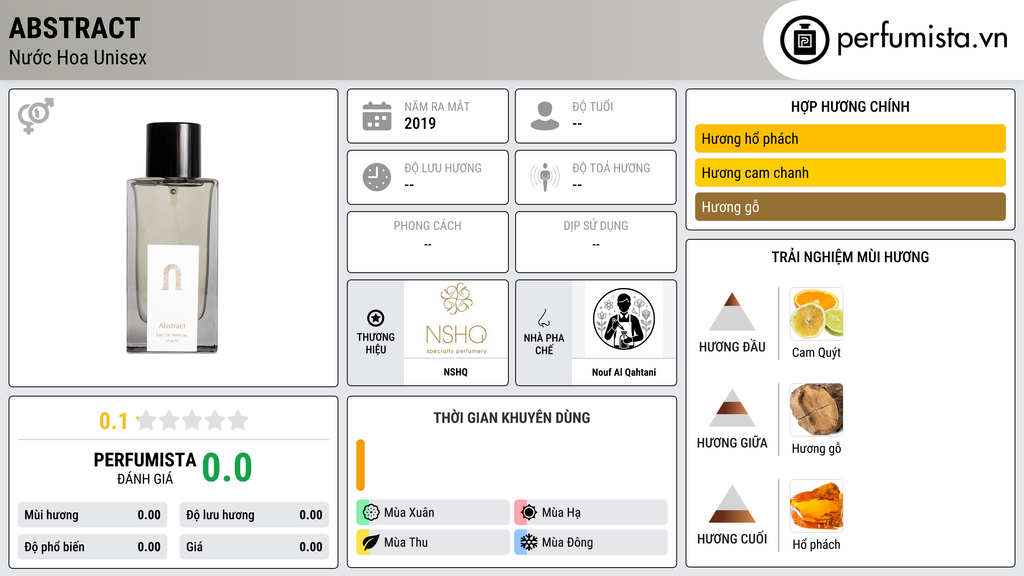This screenshot has width=1024, height=576.
Task: Click the Dịp sử dụng box
Action: (596, 242)
